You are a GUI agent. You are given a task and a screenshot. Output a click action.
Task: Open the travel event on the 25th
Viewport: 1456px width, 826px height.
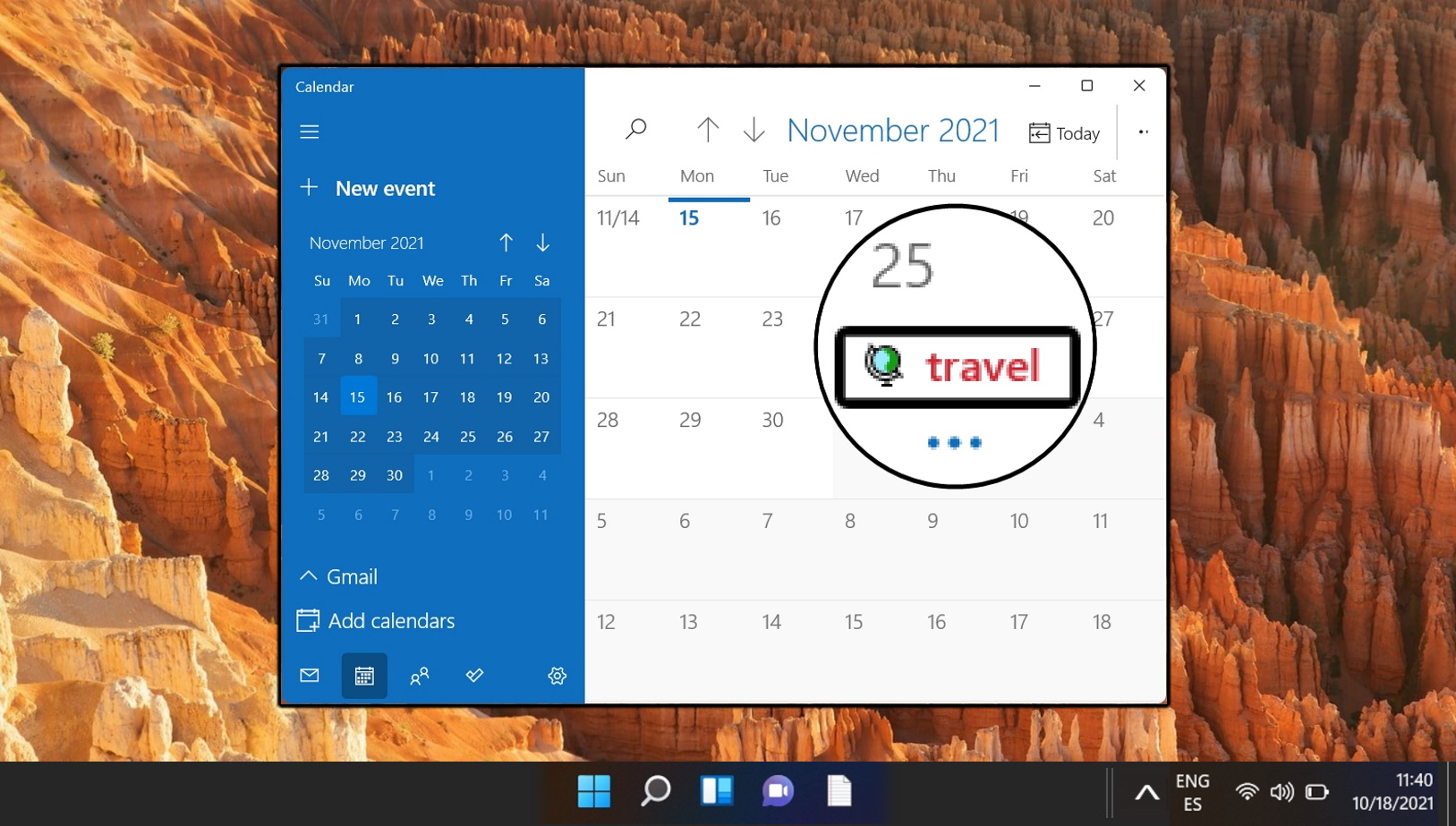(957, 367)
